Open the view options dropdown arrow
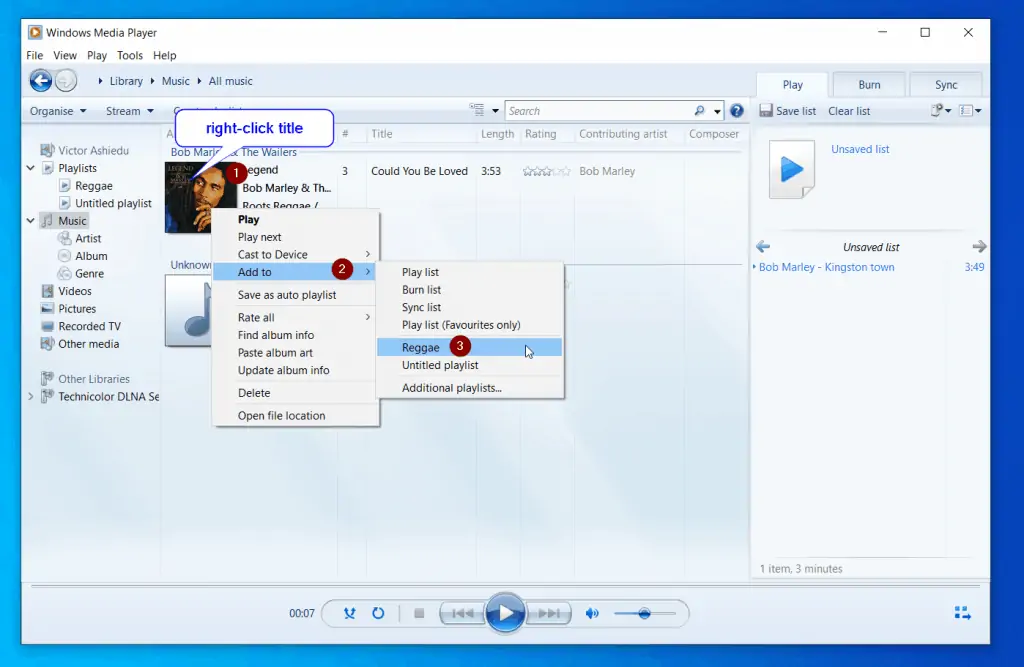The height and width of the screenshot is (667, 1024). [x=495, y=110]
